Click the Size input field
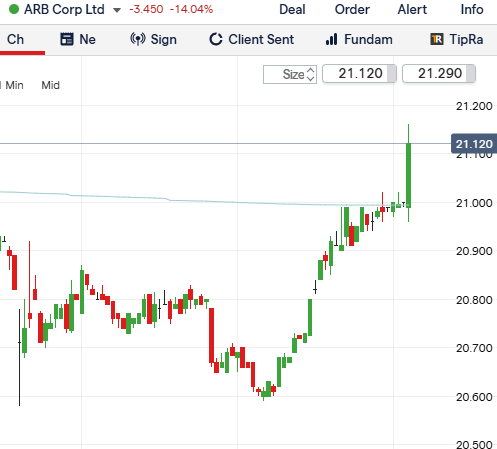497x449 pixels. pos(290,74)
